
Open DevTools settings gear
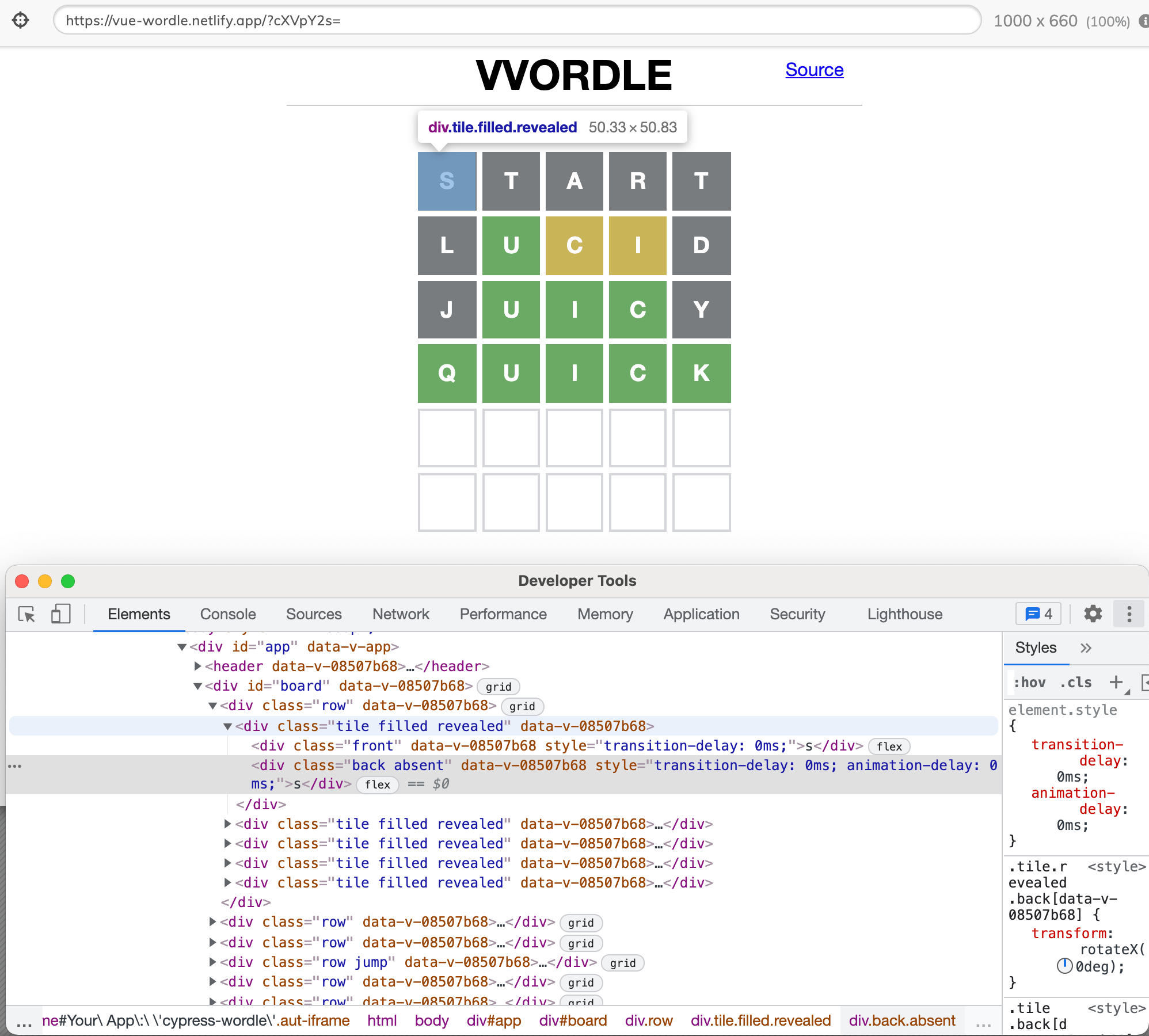coord(1092,614)
